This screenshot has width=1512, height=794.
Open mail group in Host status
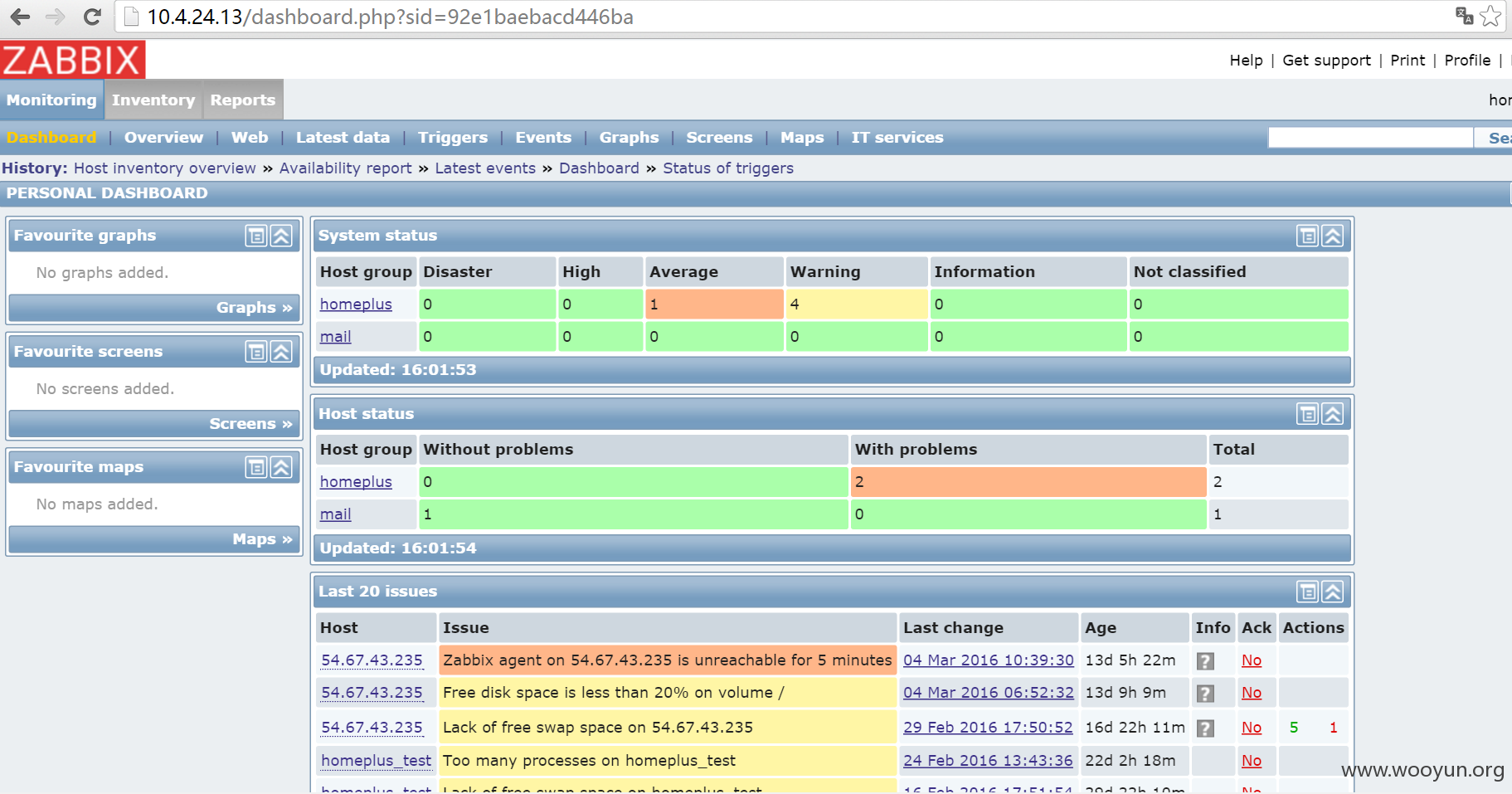pos(335,514)
